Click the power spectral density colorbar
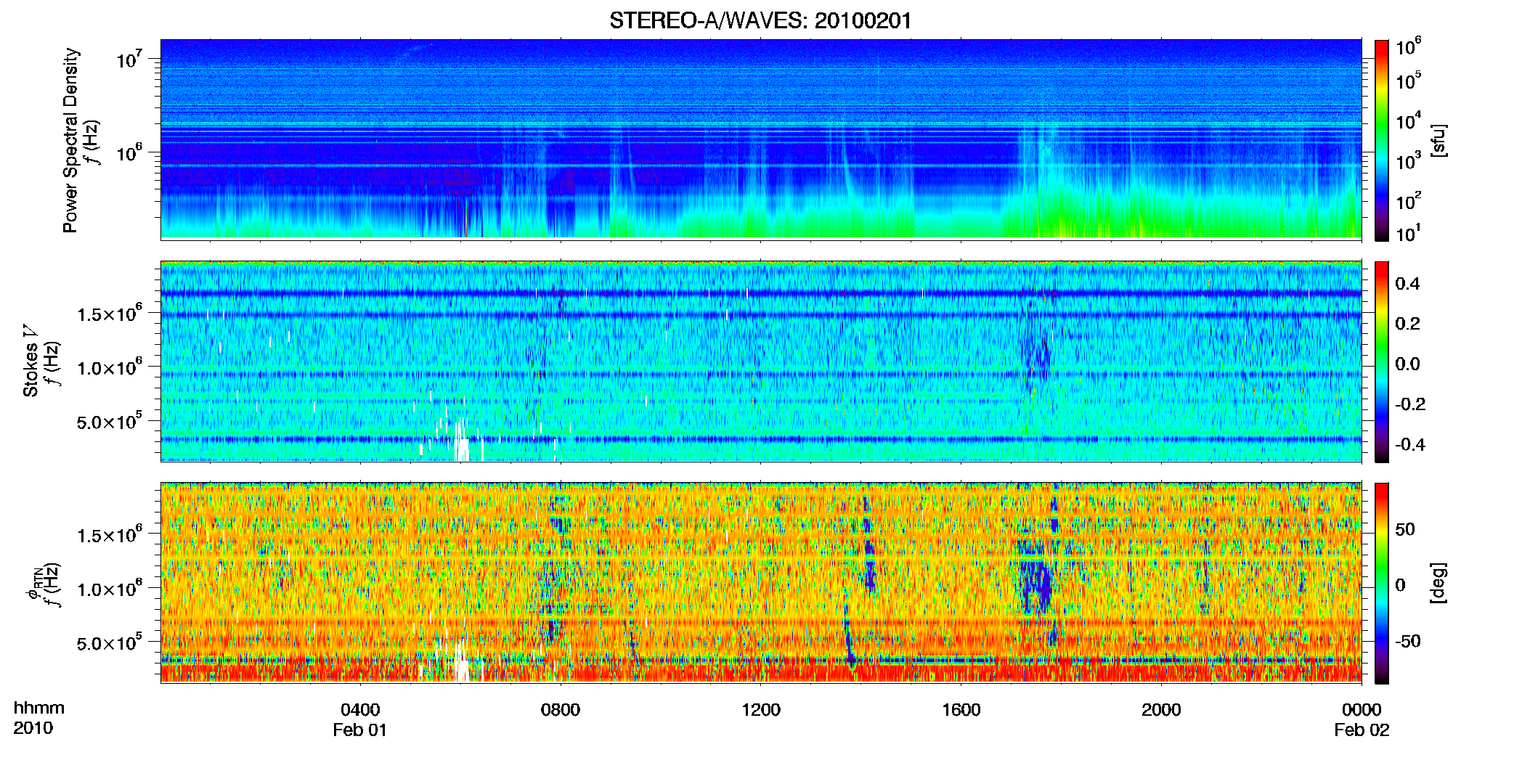This screenshot has width=1522, height=784. pos(1382,140)
